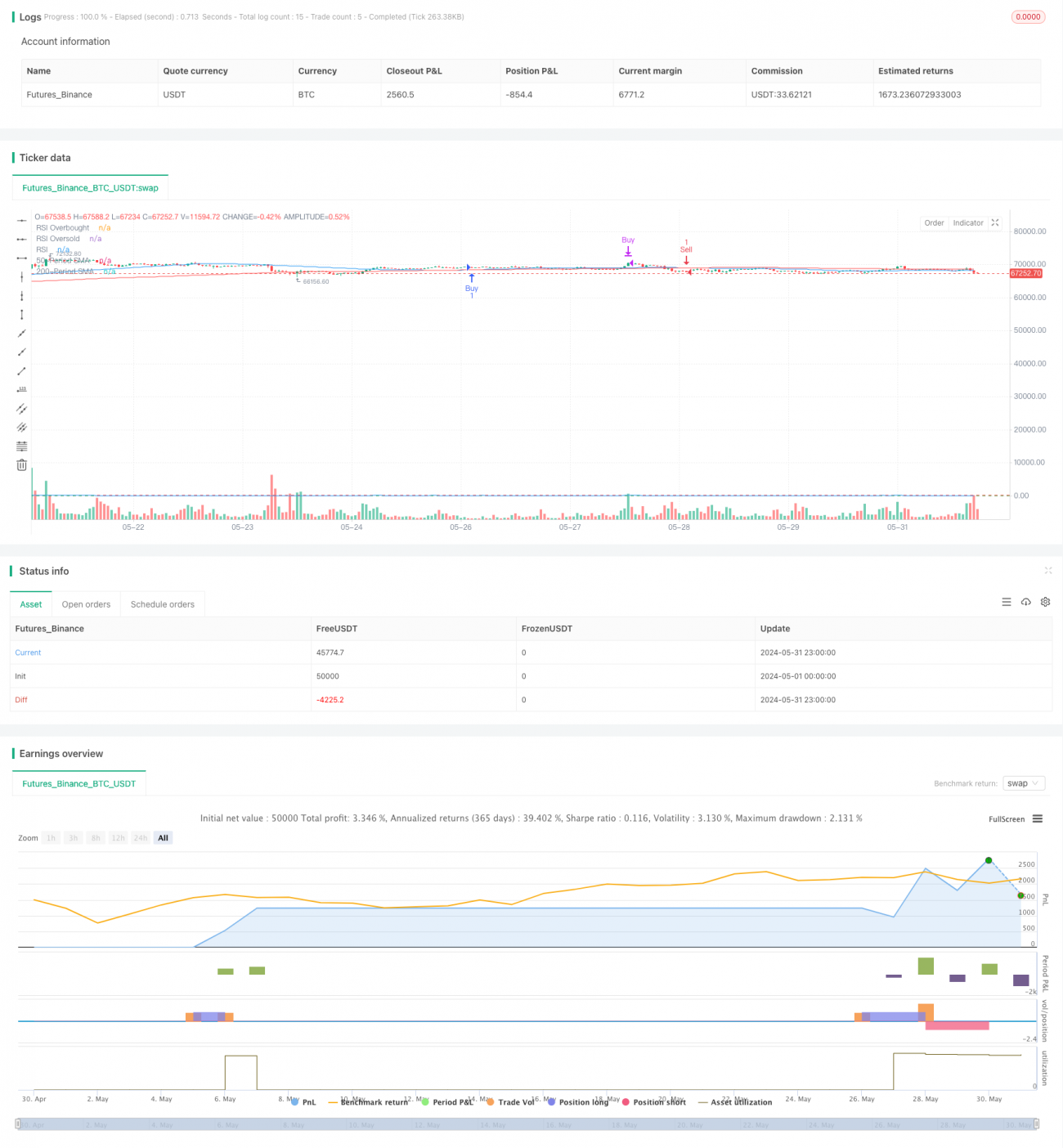Click the navigator left range handle
This screenshot has height=1148, width=1063.
[18, 1124]
